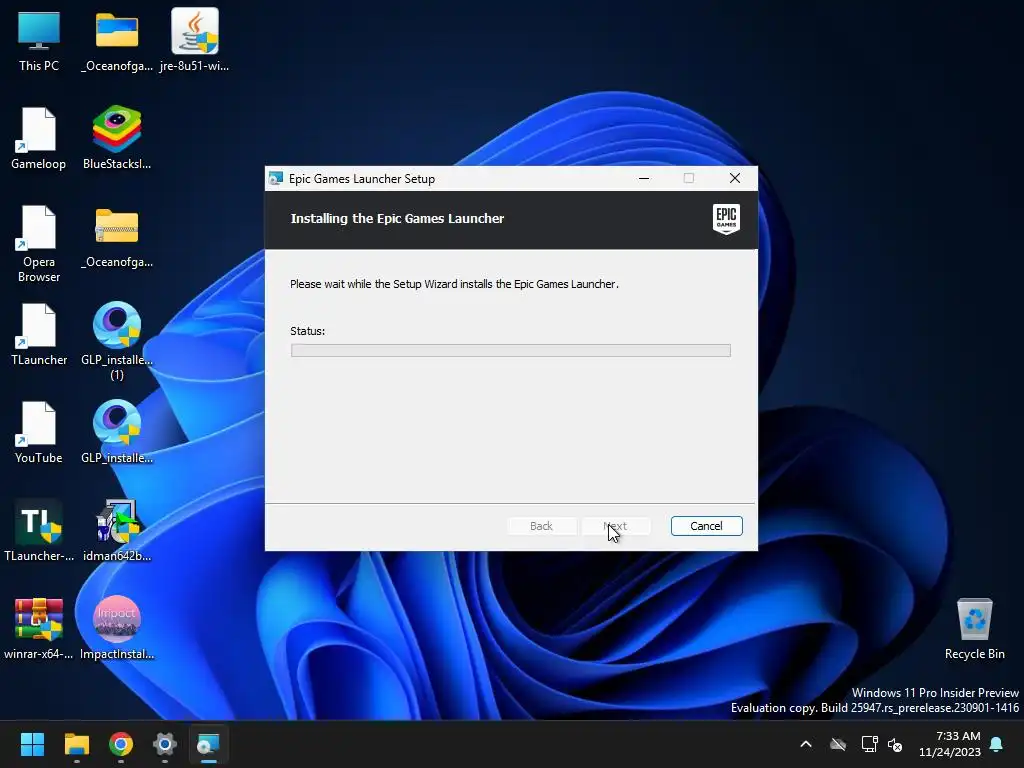Screen dimensions: 1024x768
Task: Click the disabled Next button
Action: pyautogui.click(x=615, y=526)
